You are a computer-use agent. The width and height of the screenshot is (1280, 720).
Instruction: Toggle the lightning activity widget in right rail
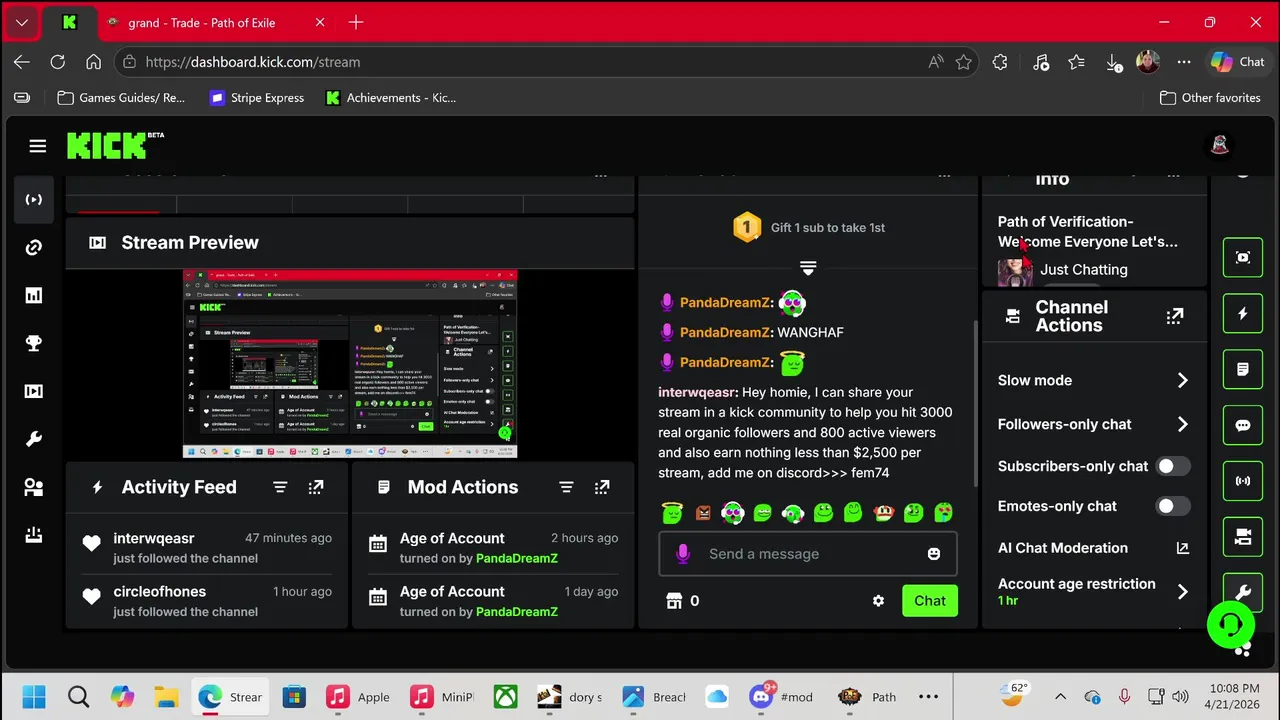pyautogui.click(x=1243, y=313)
